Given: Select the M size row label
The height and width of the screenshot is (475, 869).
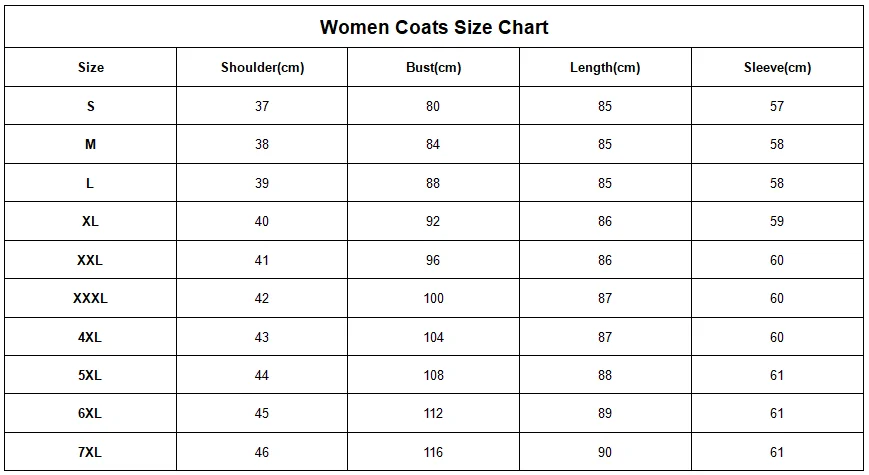Looking at the screenshot, I should point(90,145).
